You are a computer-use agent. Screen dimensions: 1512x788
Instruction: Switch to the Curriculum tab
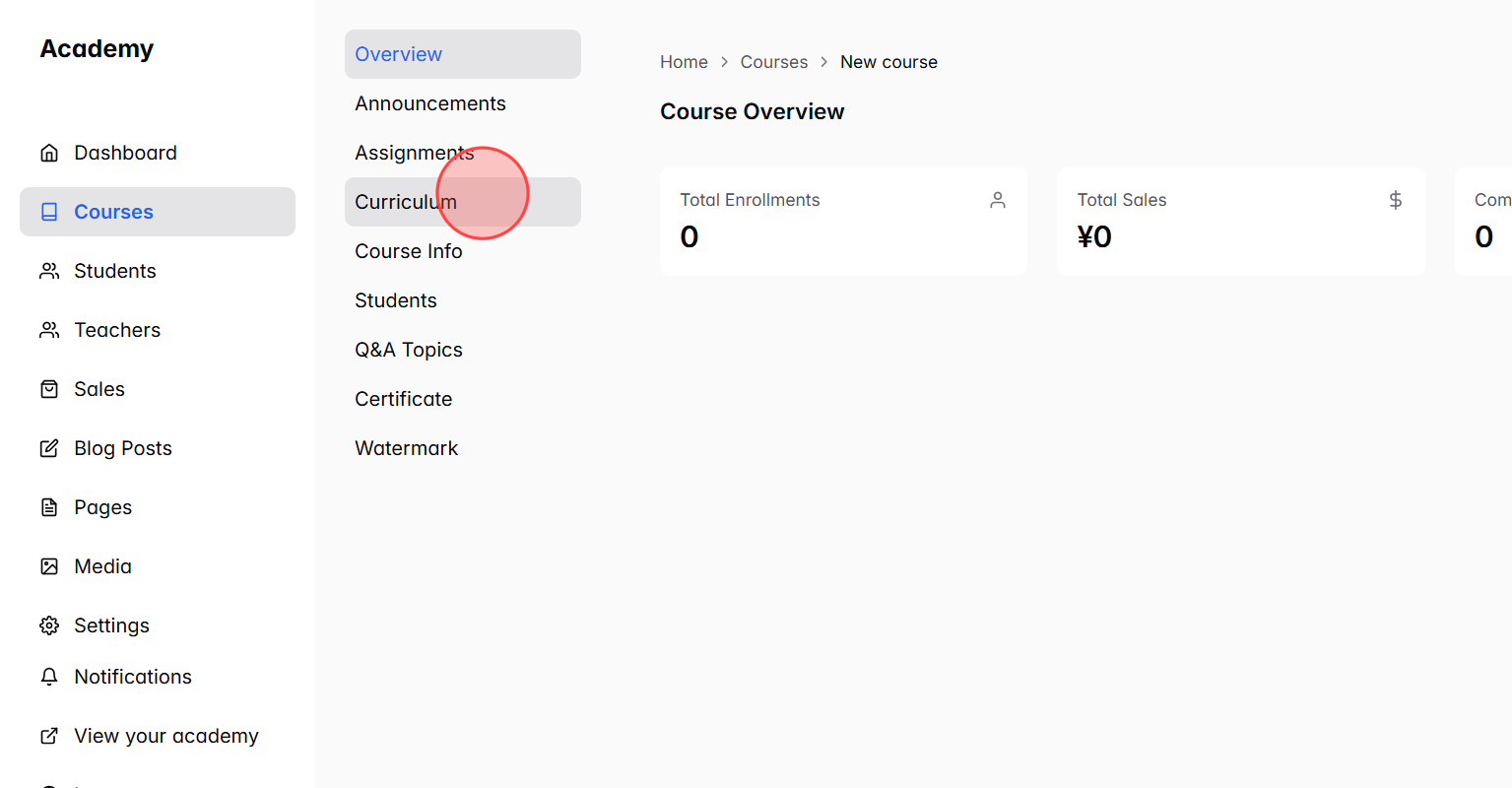coord(405,201)
